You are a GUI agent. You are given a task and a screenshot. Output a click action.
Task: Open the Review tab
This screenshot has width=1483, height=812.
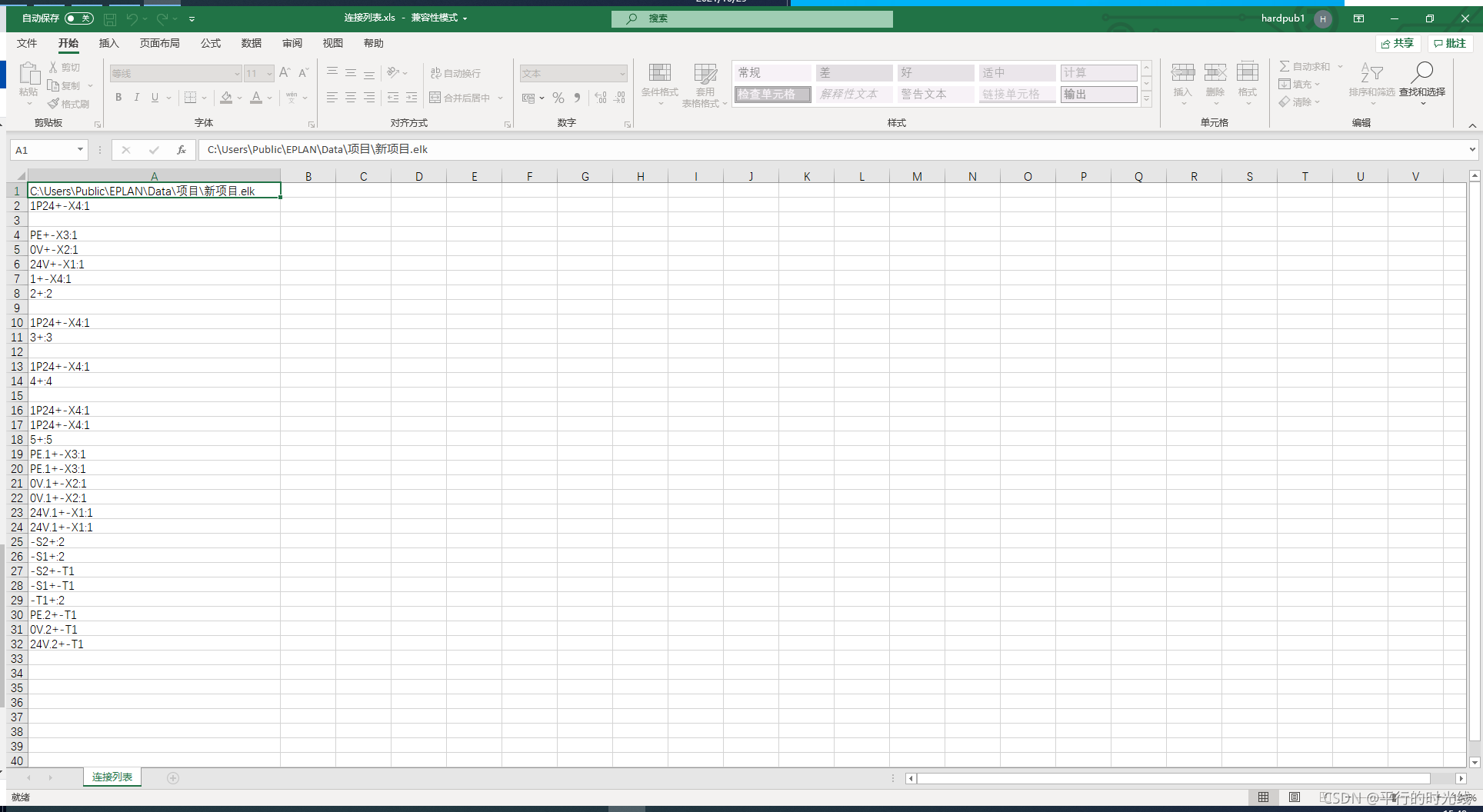click(x=292, y=43)
